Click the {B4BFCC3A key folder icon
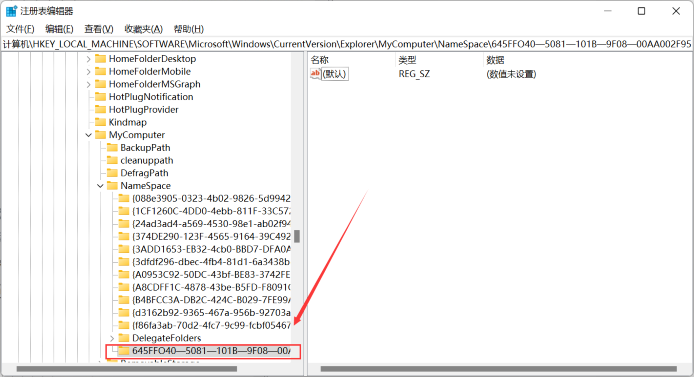694x377 pixels. tap(124, 300)
